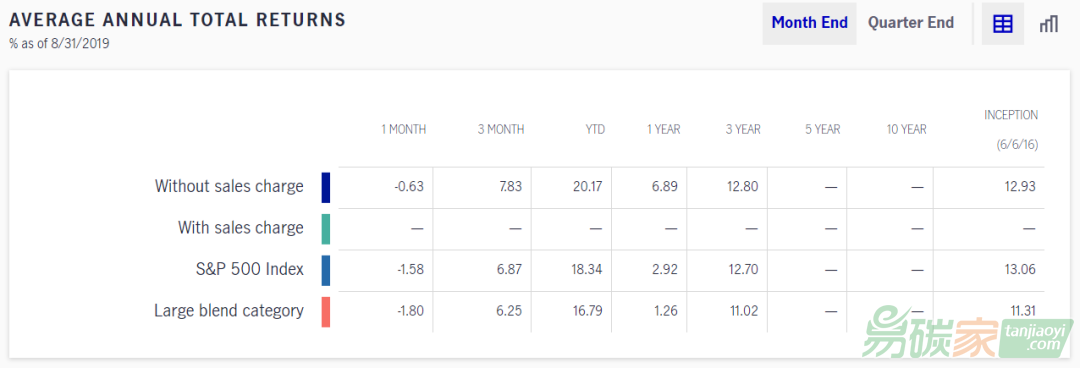Viewport: 1080px width, 368px height.
Task: Click the Without sales charge row label
Action: (229, 186)
